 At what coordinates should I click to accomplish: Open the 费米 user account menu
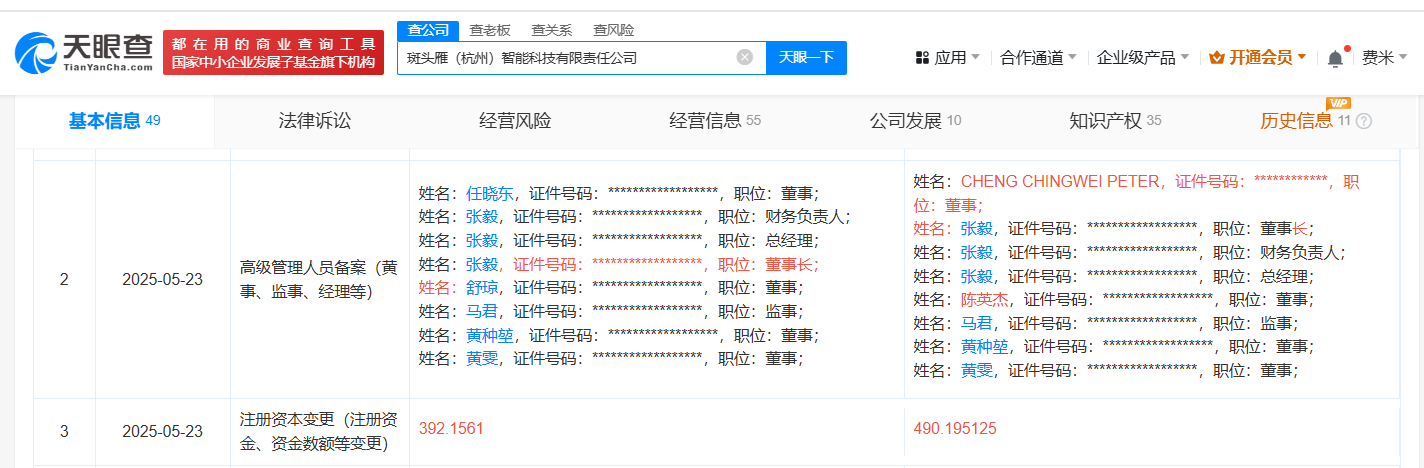point(1383,58)
